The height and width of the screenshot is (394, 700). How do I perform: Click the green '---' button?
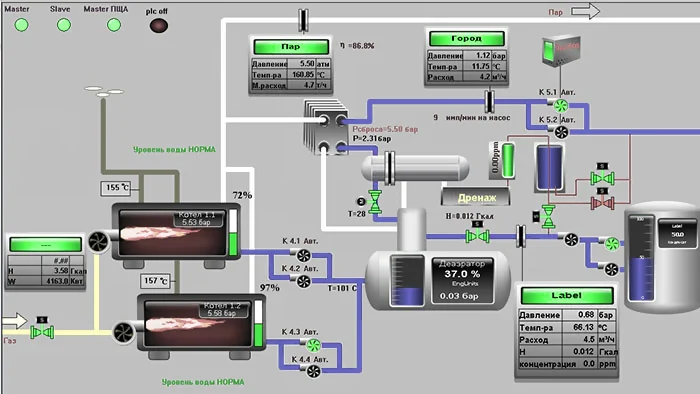point(46,245)
